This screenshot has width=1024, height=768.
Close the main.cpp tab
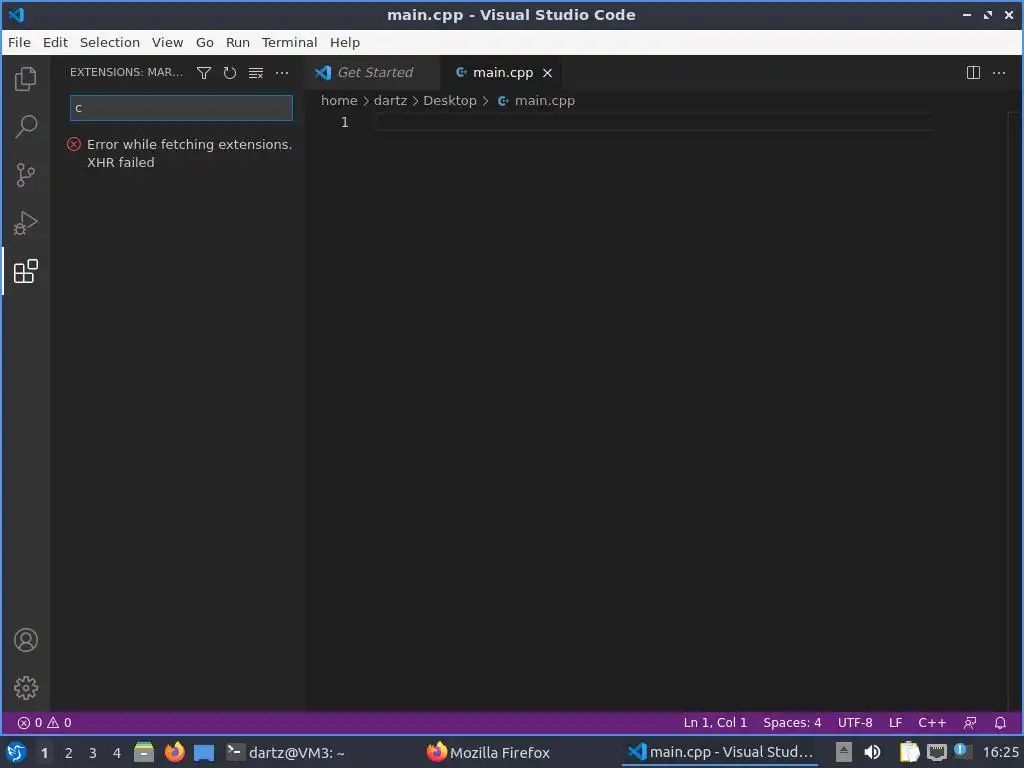[x=547, y=73]
